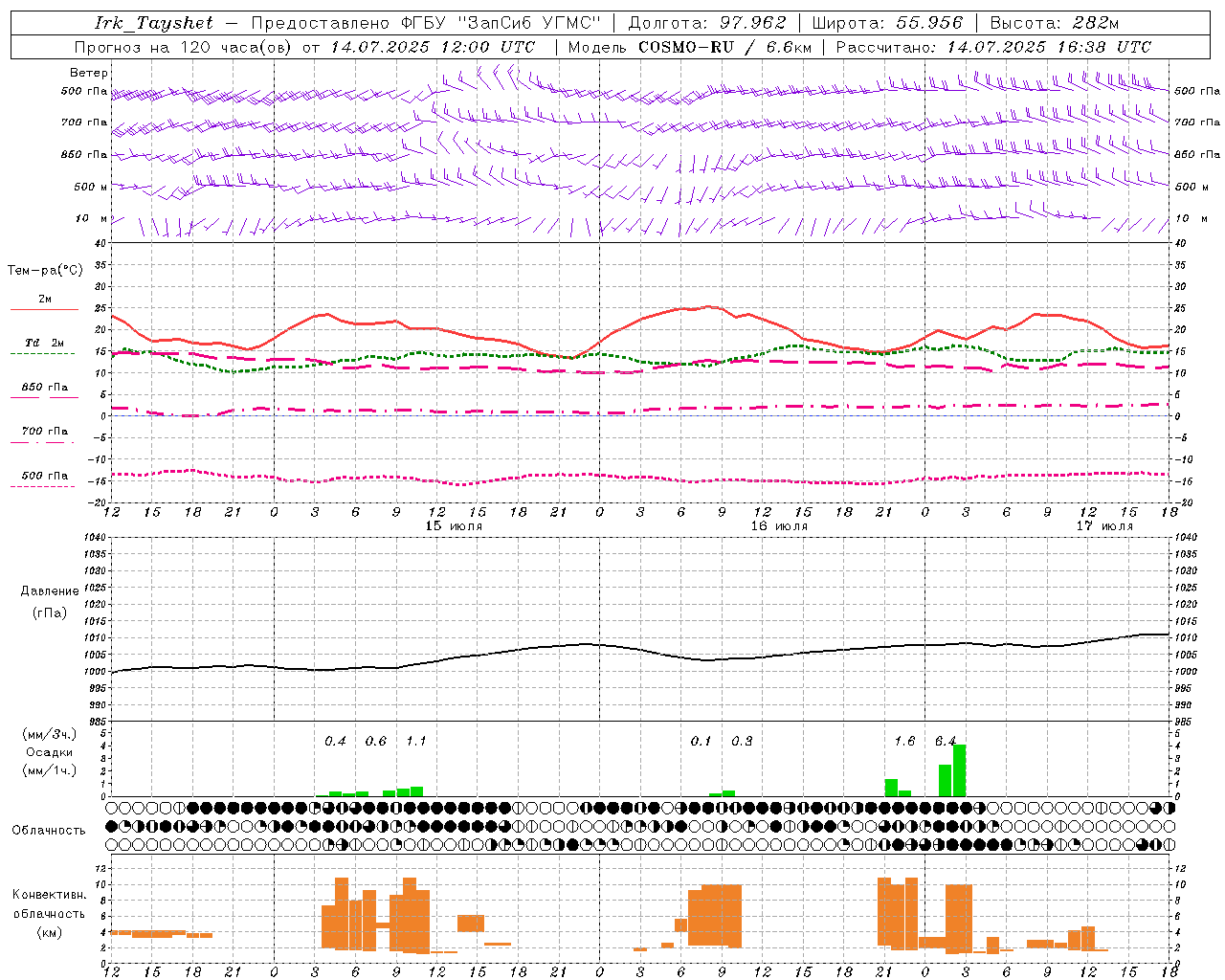Viewport: 1225px width, 980px height.
Task: Select the 'Предоставлено ФГБУ "ЗапСиб УГМС"' provider text
Action: click(x=426, y=23)
